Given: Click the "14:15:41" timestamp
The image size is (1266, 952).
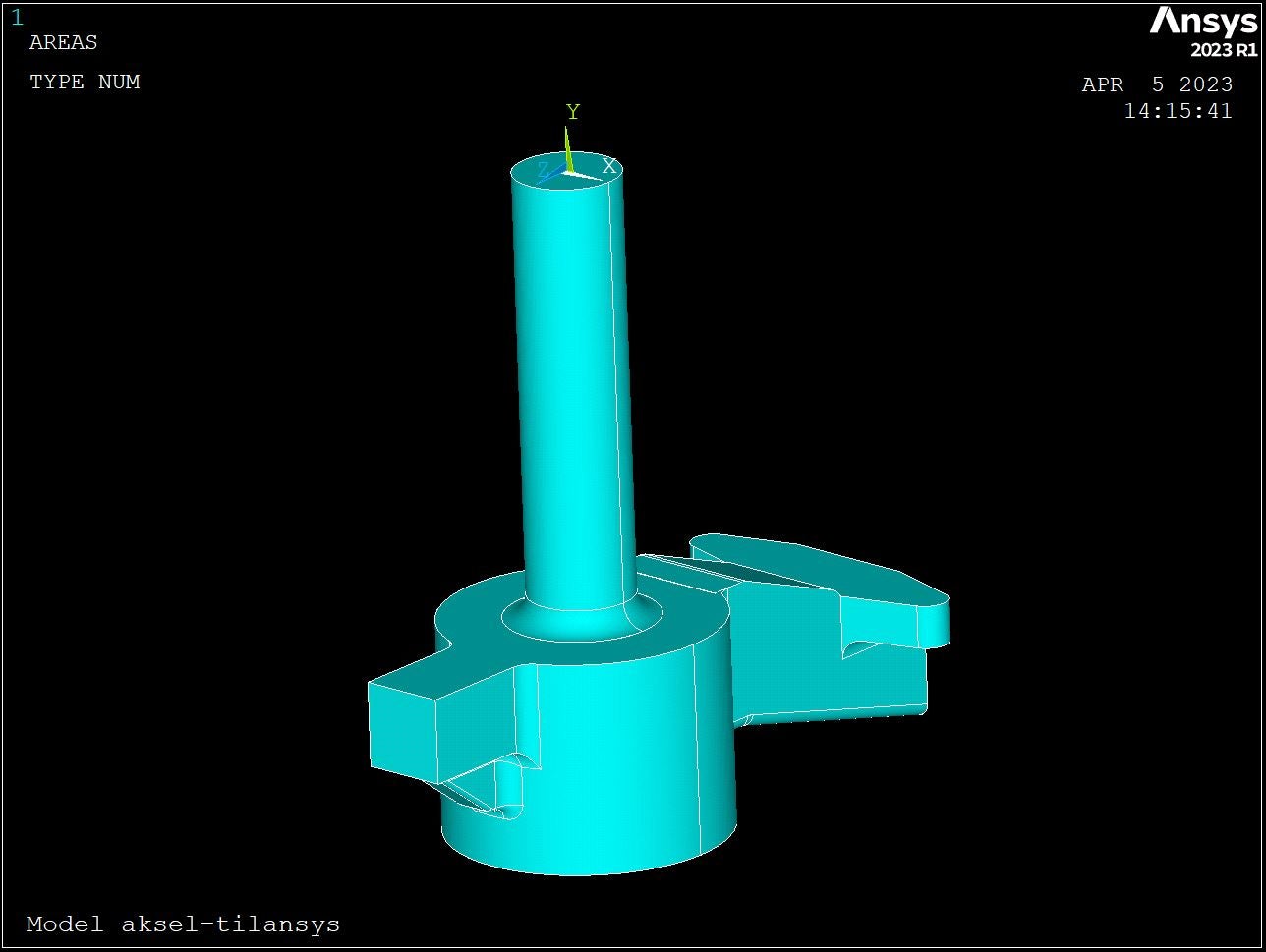Looking at the screenshot, I should (x=1179, y=111).
